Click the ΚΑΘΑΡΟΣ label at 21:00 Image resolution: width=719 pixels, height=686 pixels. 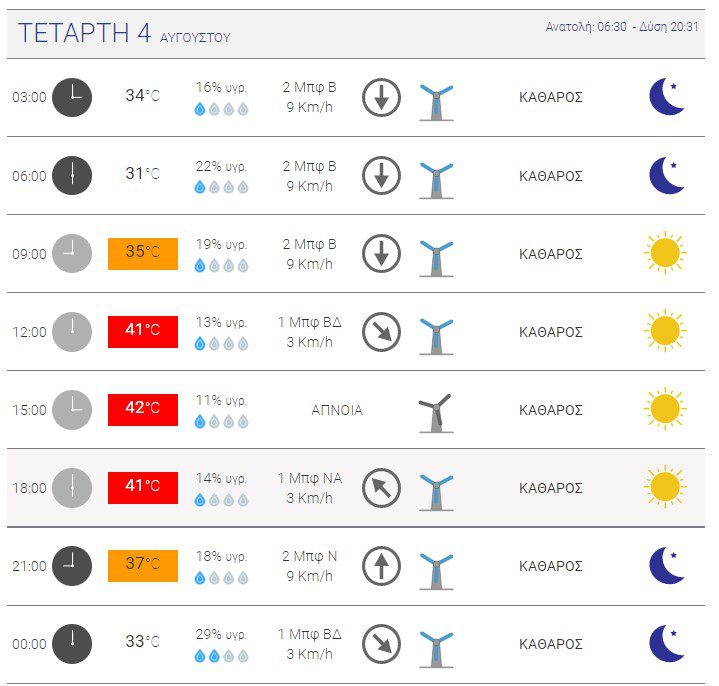tap(551, 566)
